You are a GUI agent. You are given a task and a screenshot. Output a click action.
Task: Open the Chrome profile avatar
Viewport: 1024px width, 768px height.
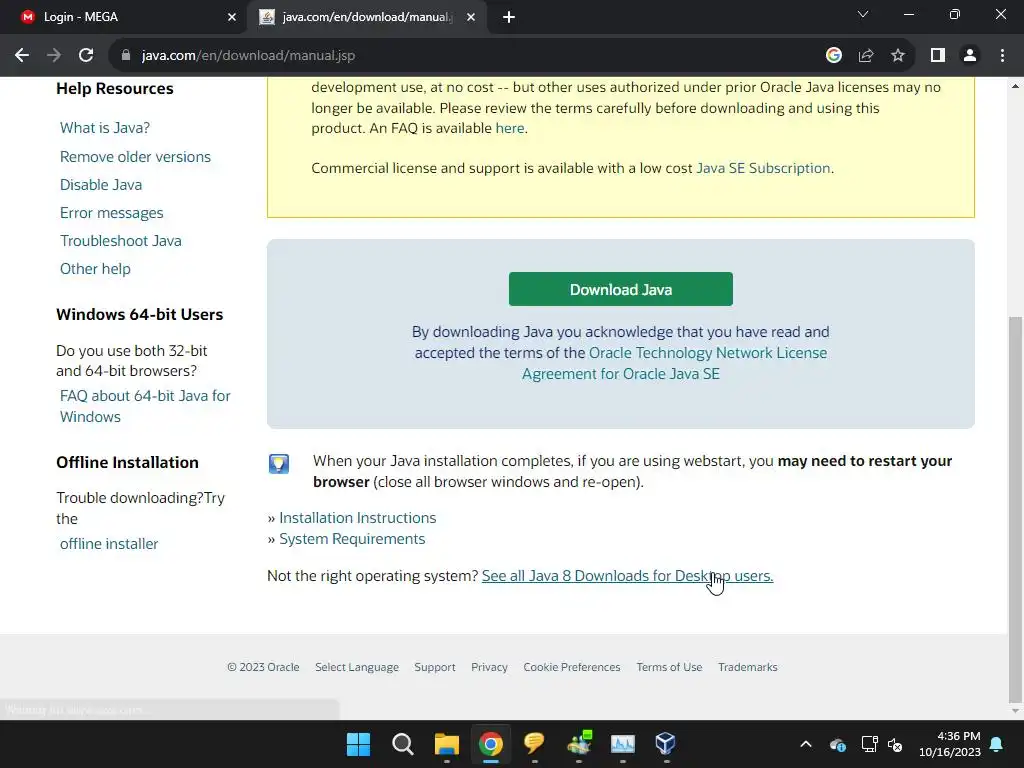[x=970, y=56]
